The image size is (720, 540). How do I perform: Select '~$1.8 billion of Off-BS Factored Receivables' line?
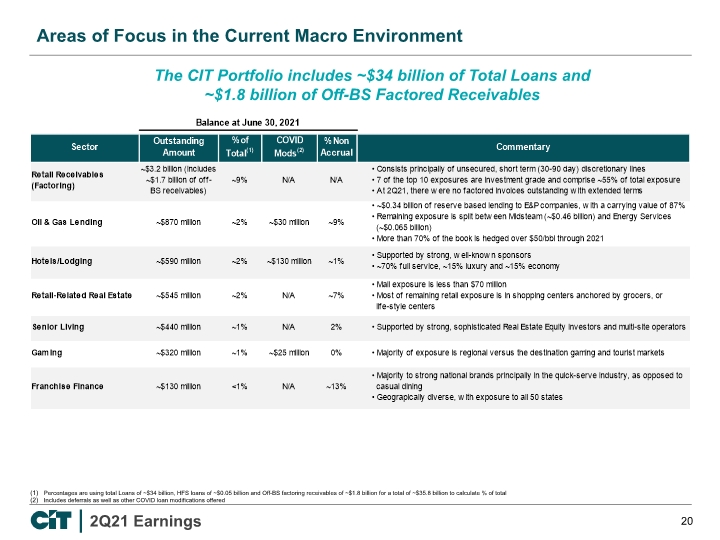pyautogui.click(x=372, y=95)
